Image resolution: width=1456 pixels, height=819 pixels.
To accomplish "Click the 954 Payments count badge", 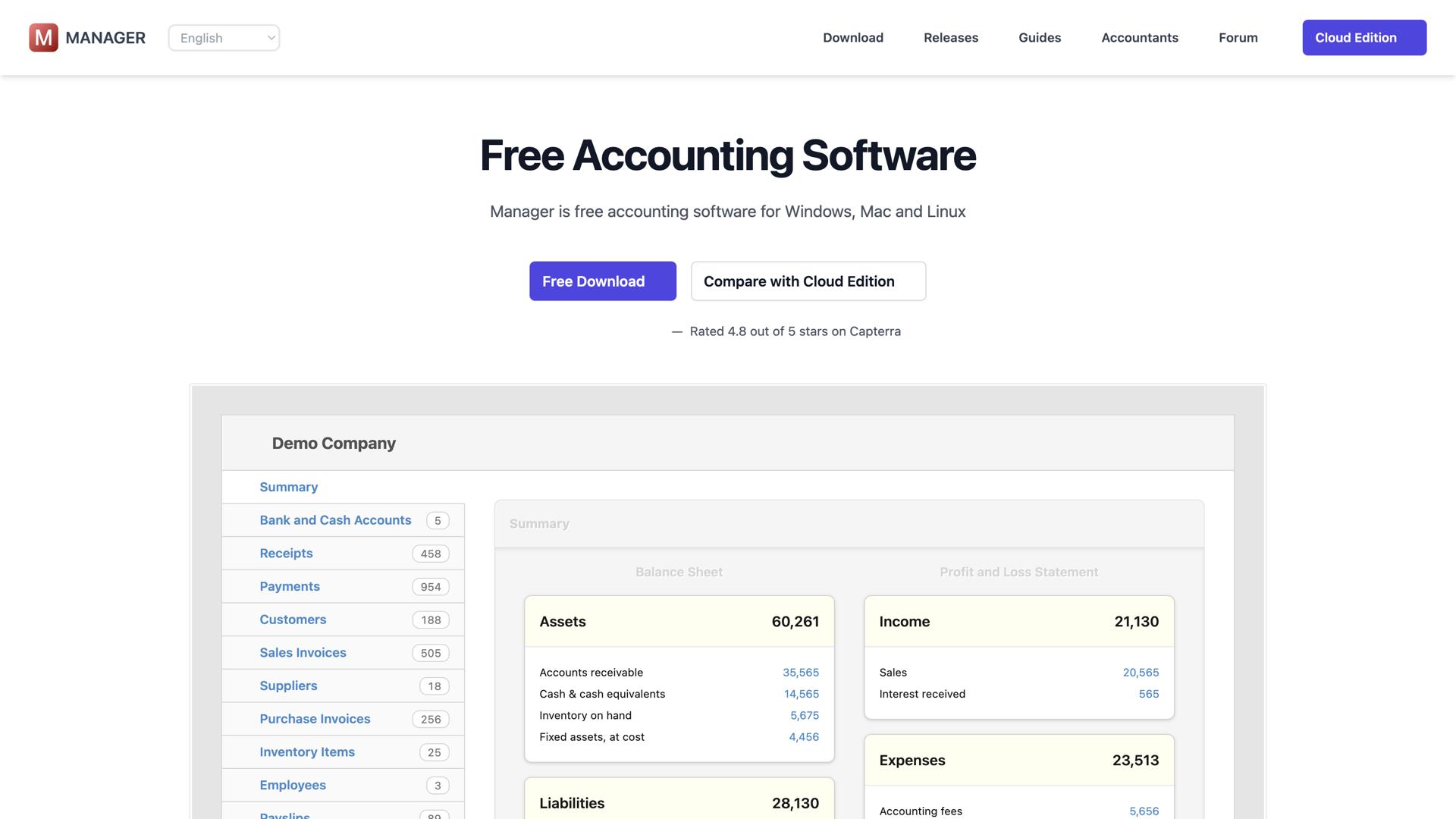I will 431,587.
